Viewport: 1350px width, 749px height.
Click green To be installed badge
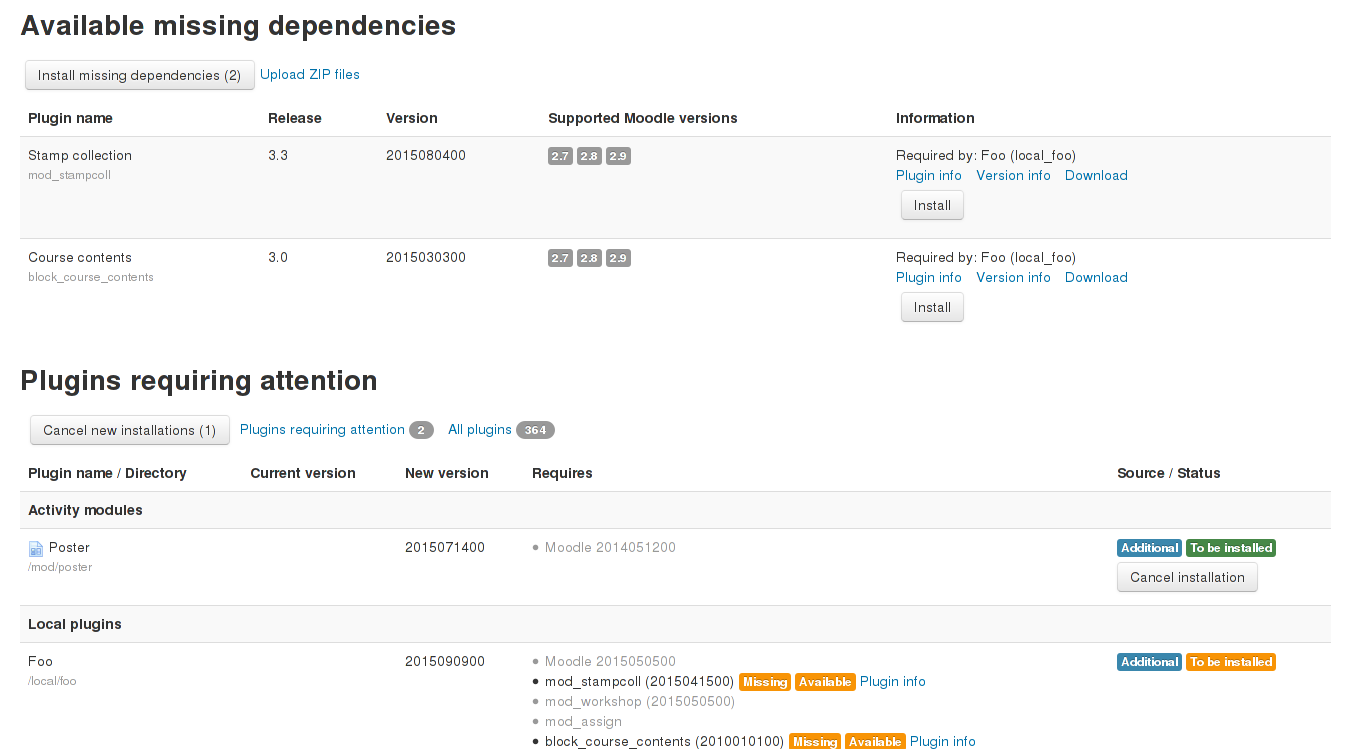1231,548
